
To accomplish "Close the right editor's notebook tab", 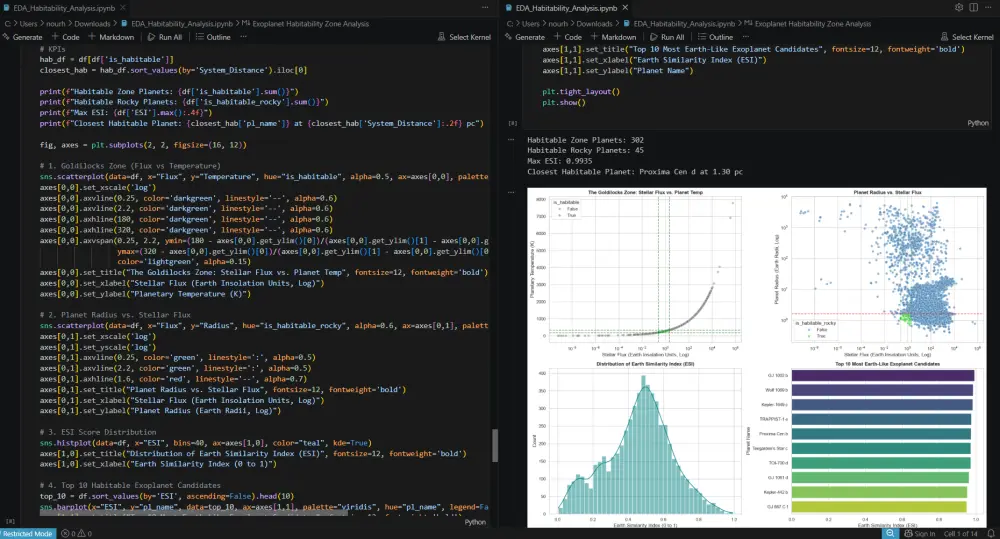I will click(x=625, y=8).
